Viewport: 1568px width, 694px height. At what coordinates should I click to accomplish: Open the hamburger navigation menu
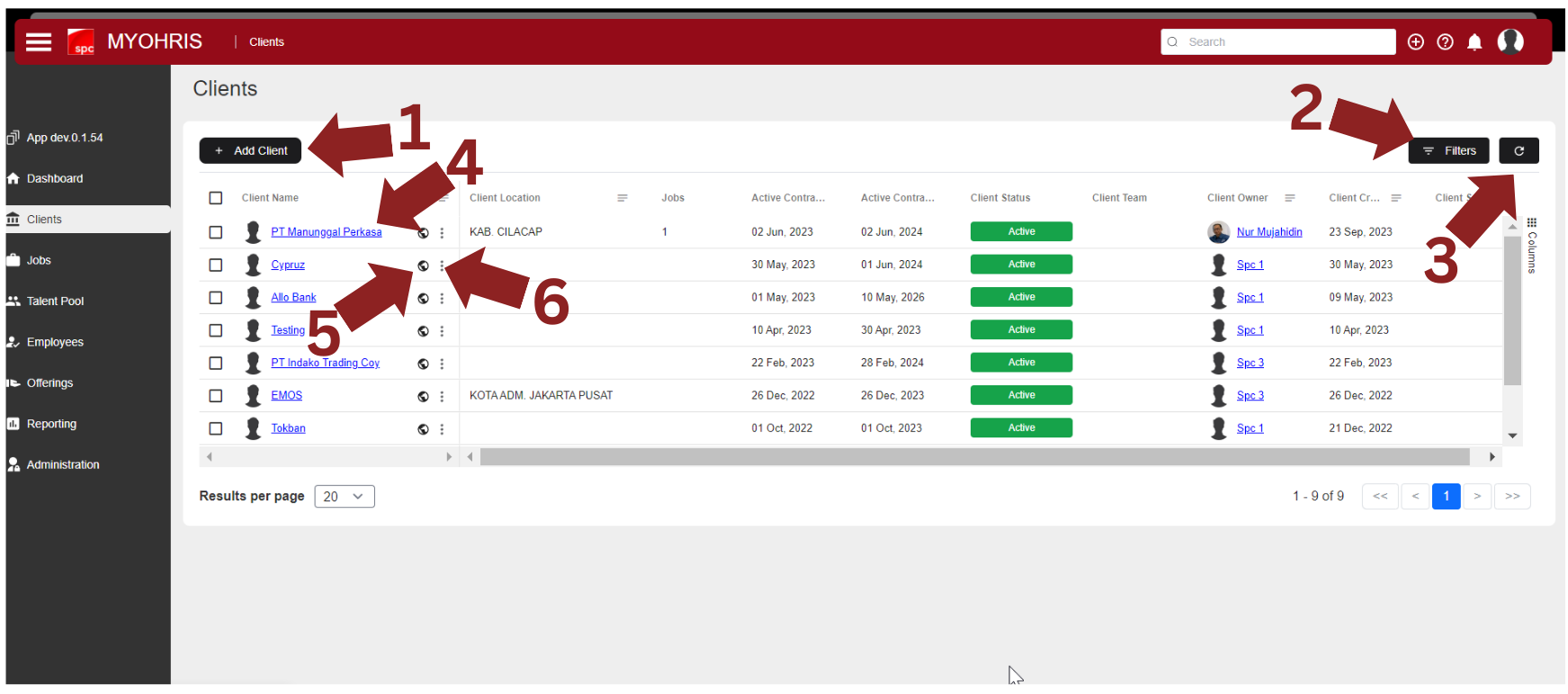click(x=39, y=42)
